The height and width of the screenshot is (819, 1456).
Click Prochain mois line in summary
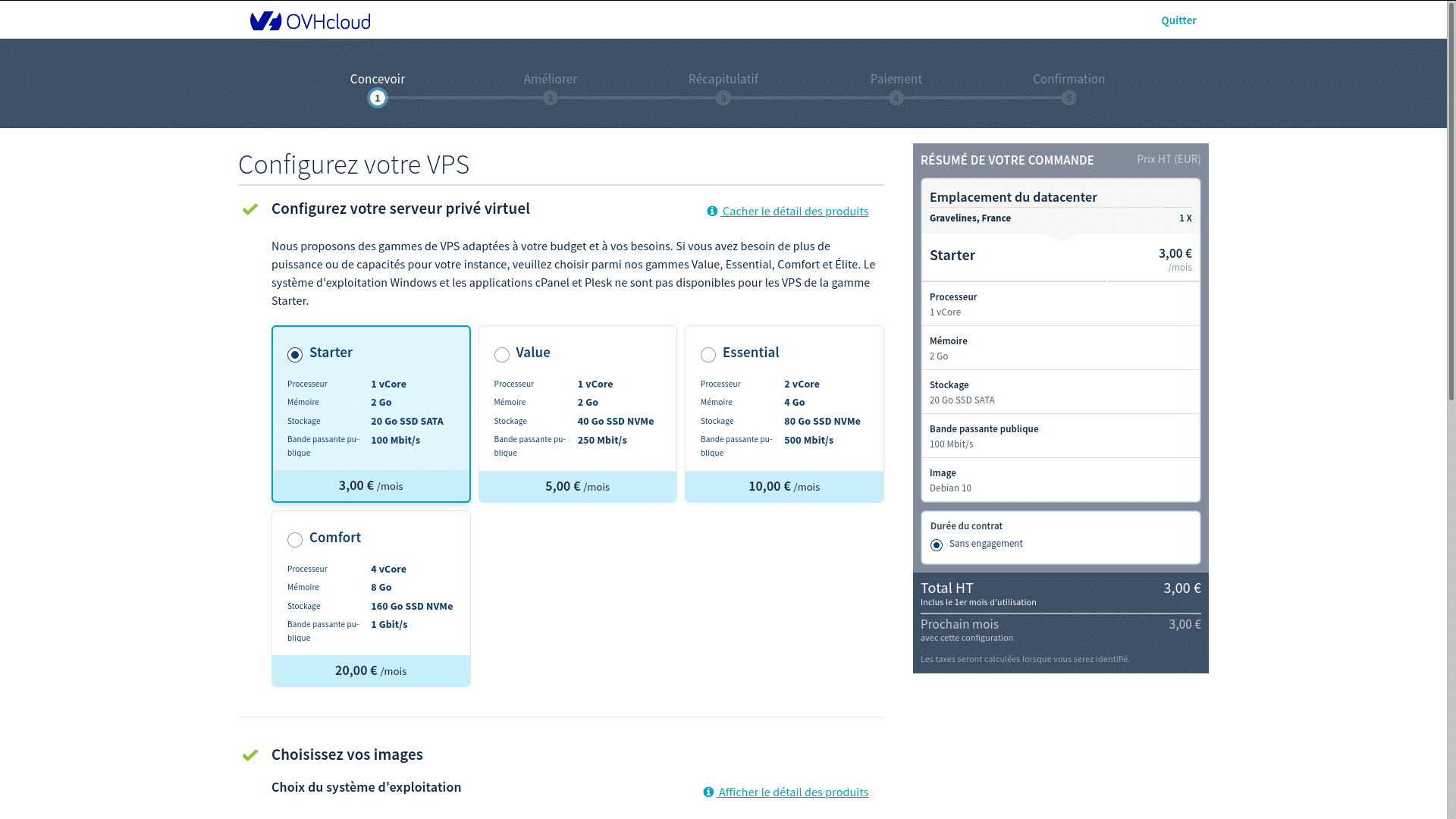pos(1060,629)
